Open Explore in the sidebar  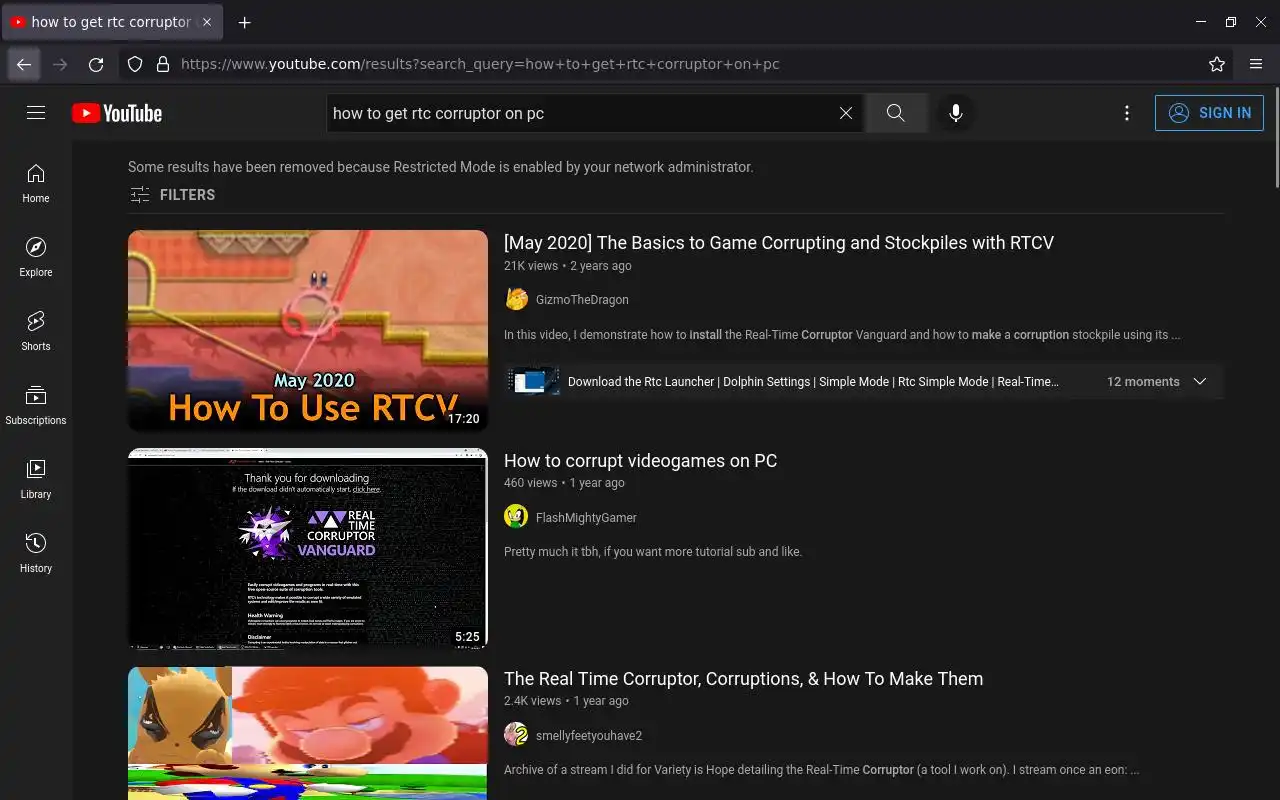coord(36,257)
